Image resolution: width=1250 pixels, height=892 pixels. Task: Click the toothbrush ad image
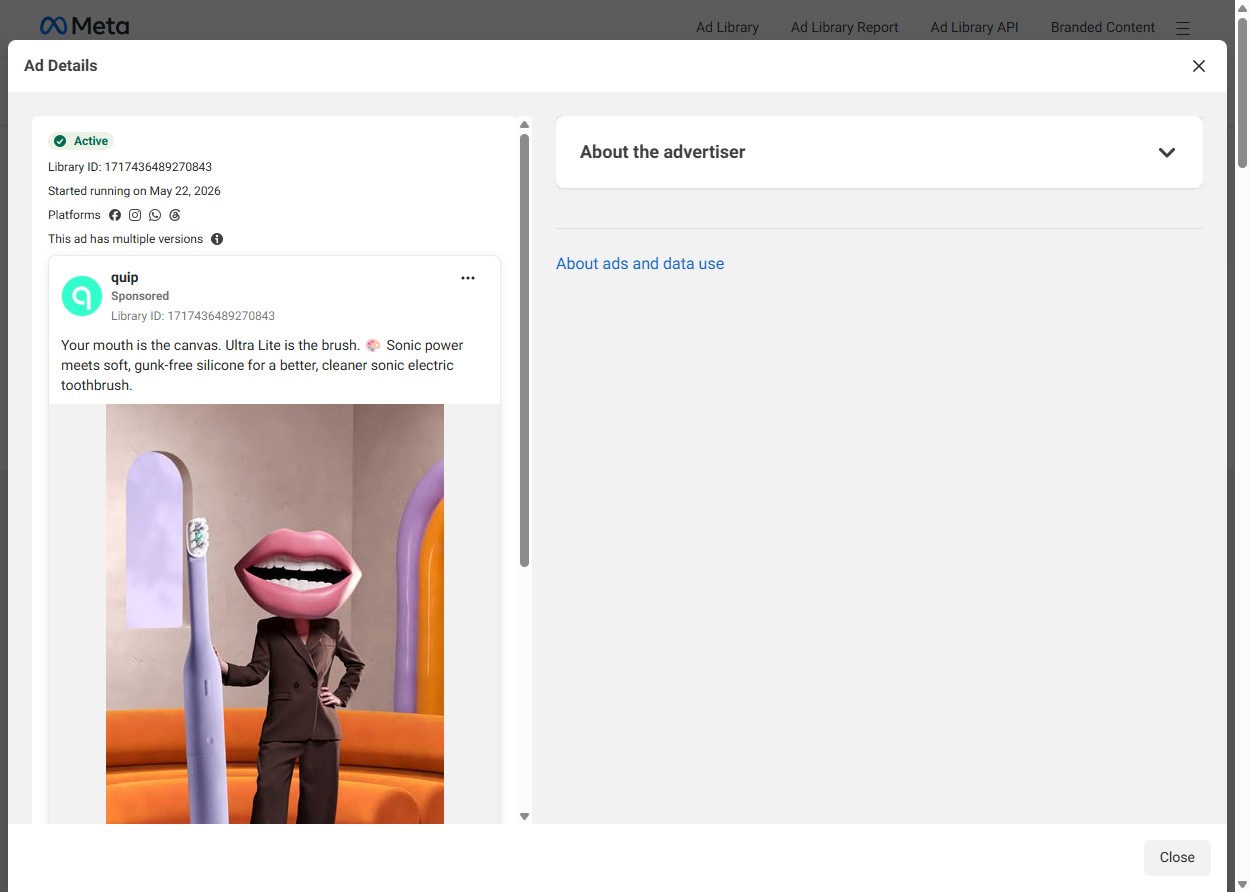tap(275, 614)
